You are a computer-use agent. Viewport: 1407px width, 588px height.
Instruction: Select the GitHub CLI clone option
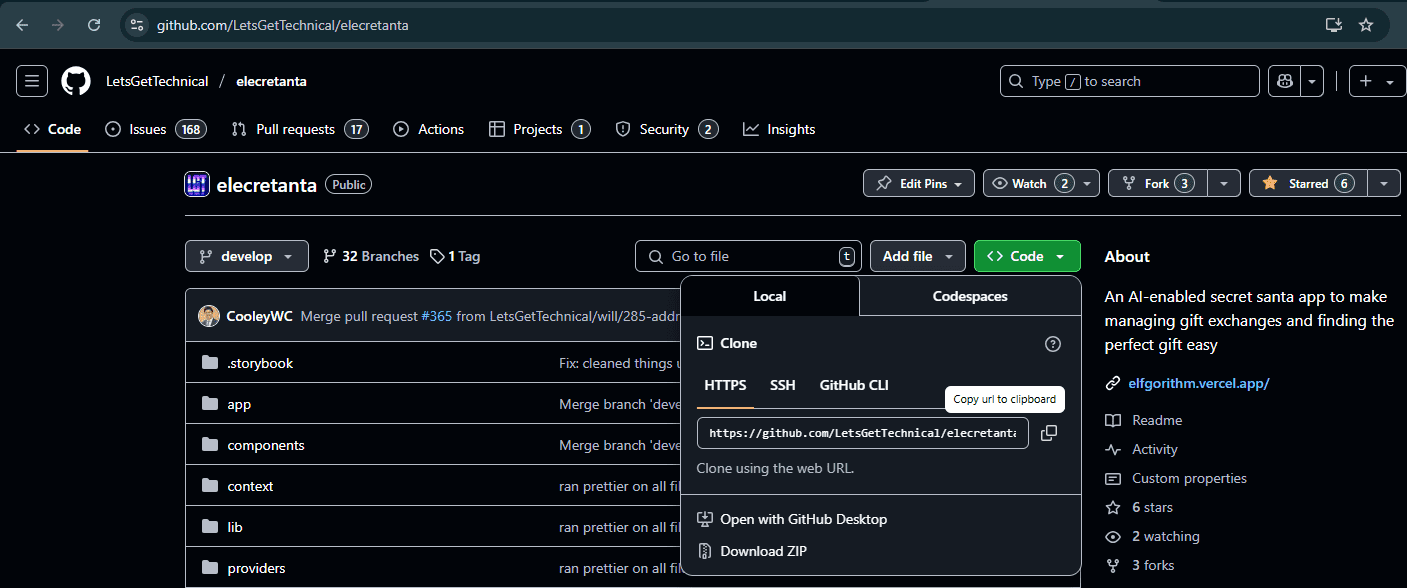pos(854,385)
